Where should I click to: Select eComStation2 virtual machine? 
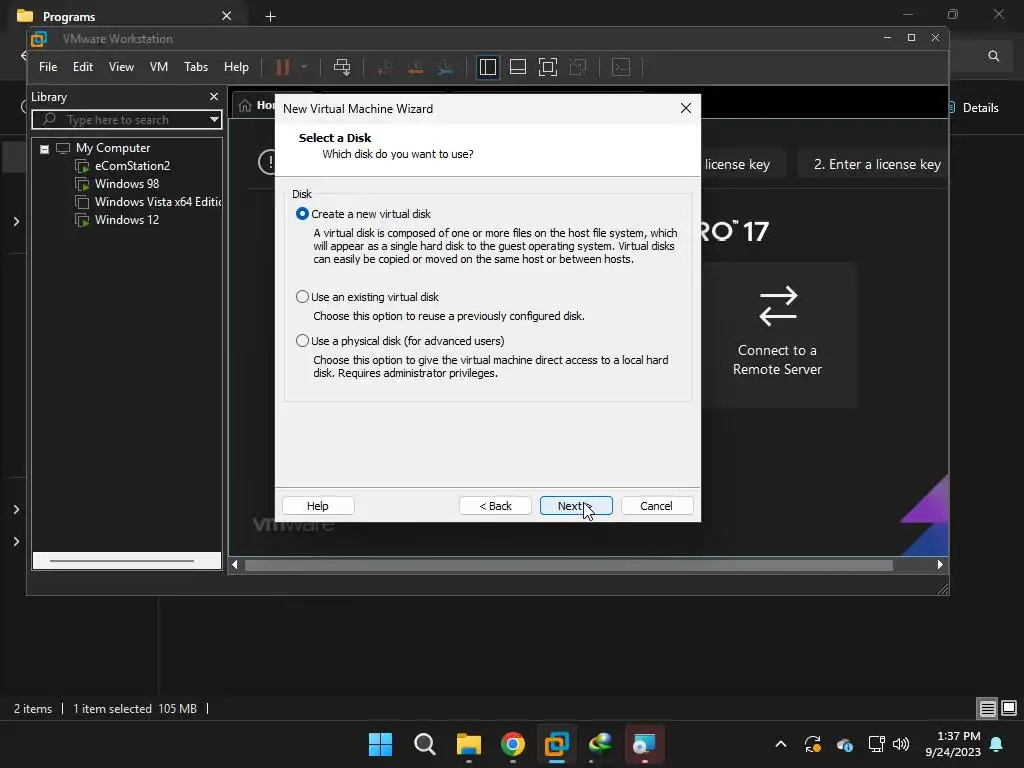coord(132,166)
